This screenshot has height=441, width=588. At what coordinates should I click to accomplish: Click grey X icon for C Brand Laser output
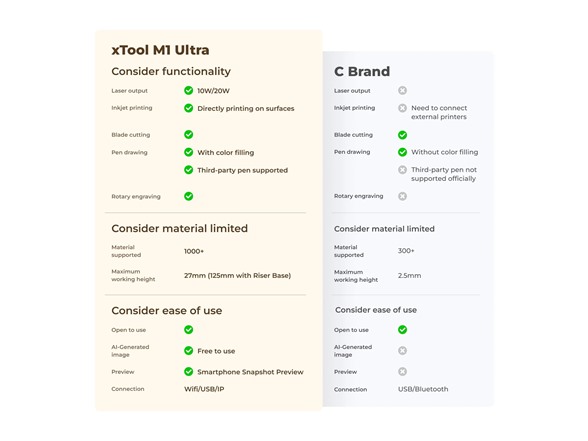402,90
